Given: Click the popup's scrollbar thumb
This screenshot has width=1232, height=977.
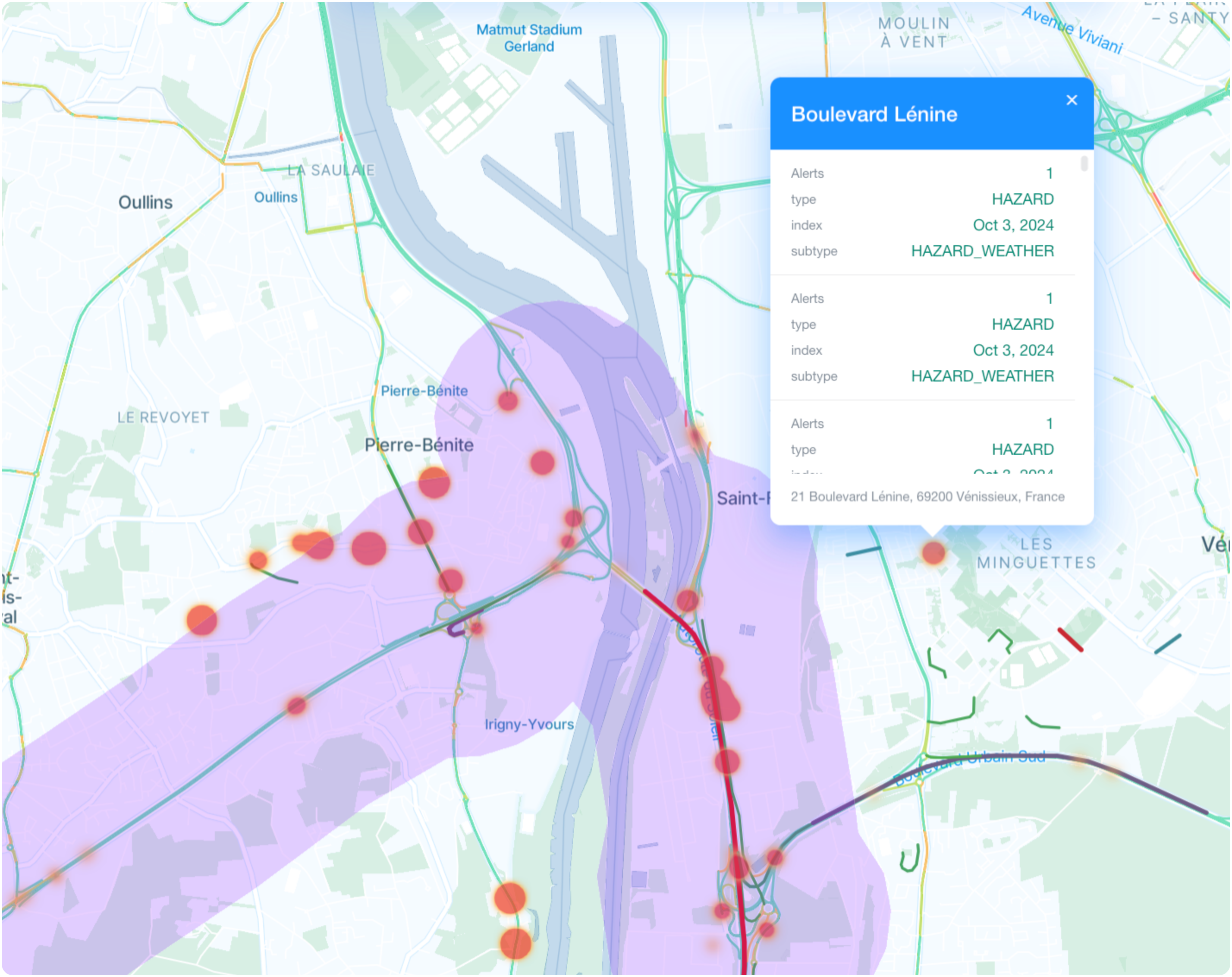Looking at the screenshot, I should coord(1084,164).
